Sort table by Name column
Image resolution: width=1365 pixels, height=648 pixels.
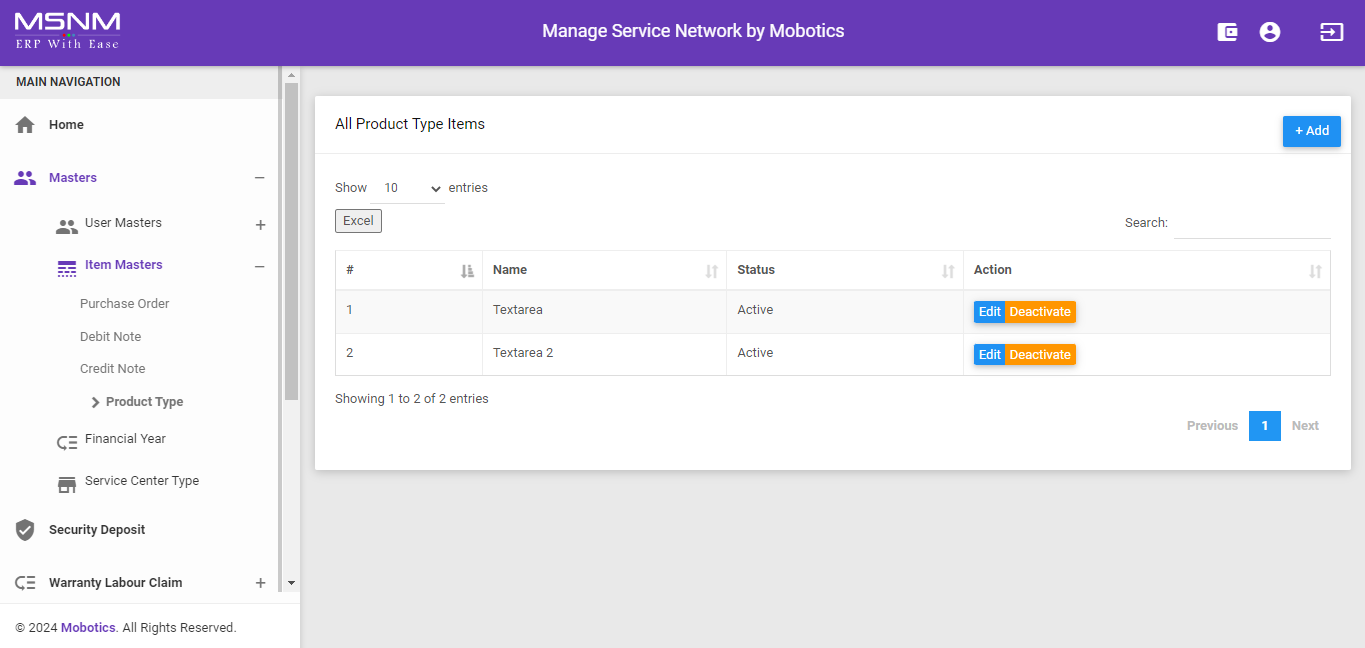pyautogui.click(x=604, y=270)
